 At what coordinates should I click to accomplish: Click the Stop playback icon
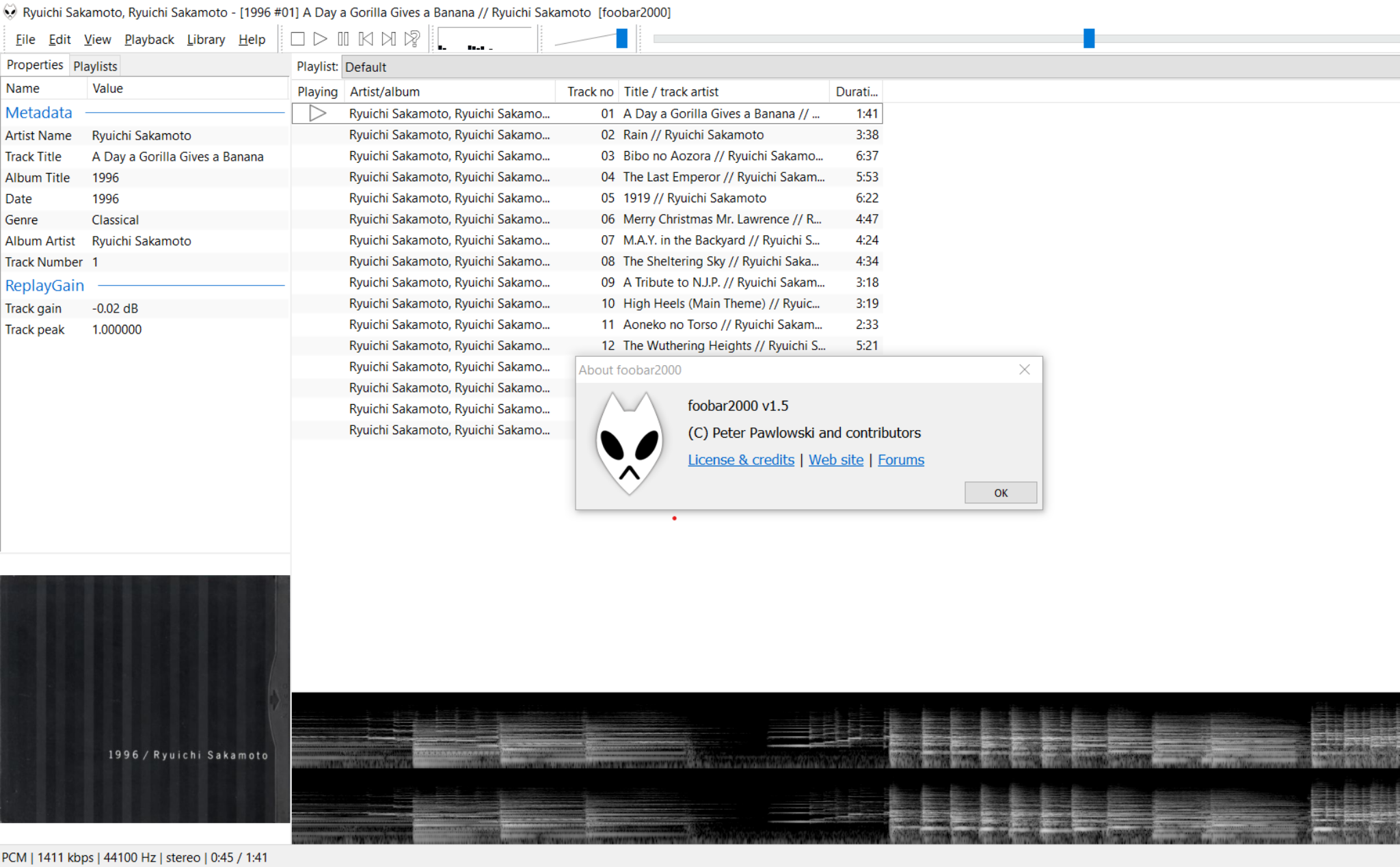(x=297, y=38)
